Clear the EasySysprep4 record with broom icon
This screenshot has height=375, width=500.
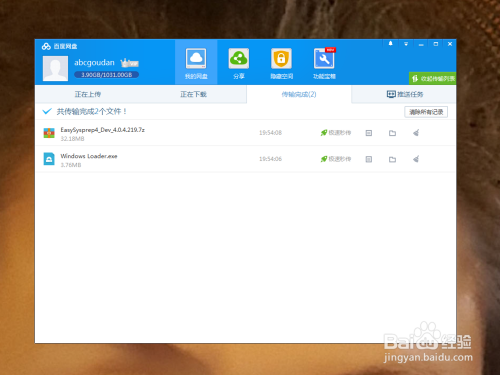(x=416, y=133)
